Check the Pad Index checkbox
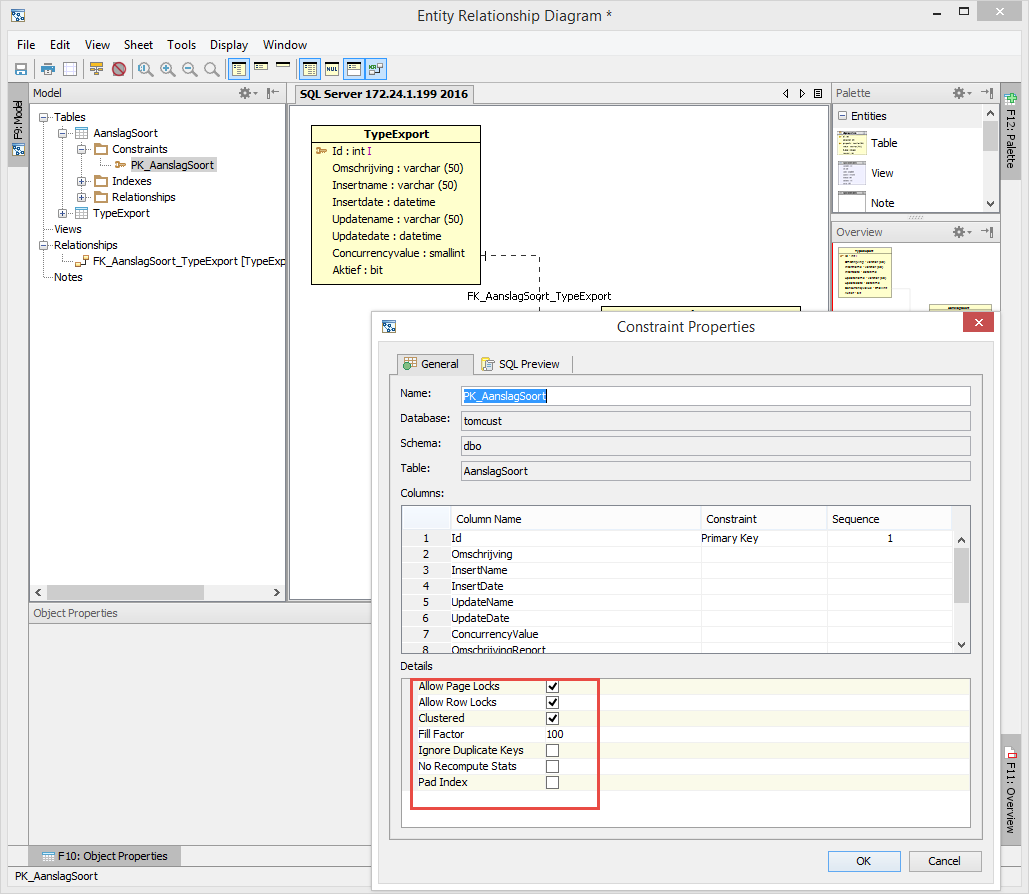Screen dimensions: 1029x894 pyautogui.click(x=552, y=783)
